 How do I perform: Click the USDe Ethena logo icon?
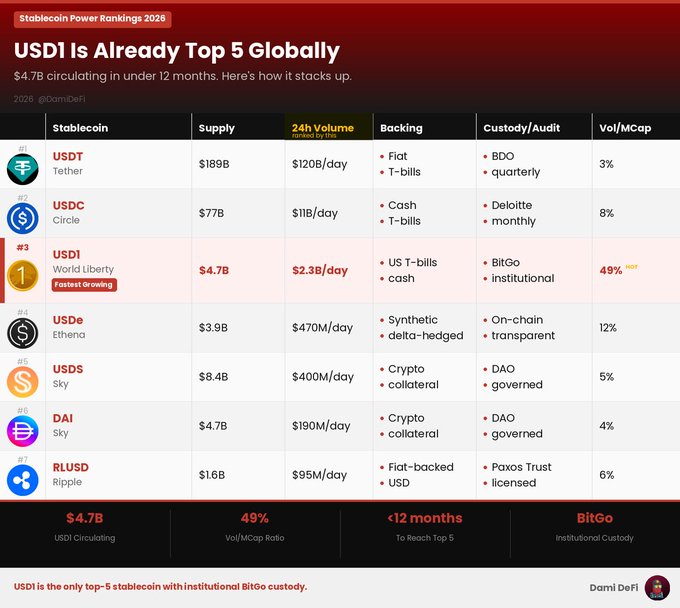click(23, 333)
